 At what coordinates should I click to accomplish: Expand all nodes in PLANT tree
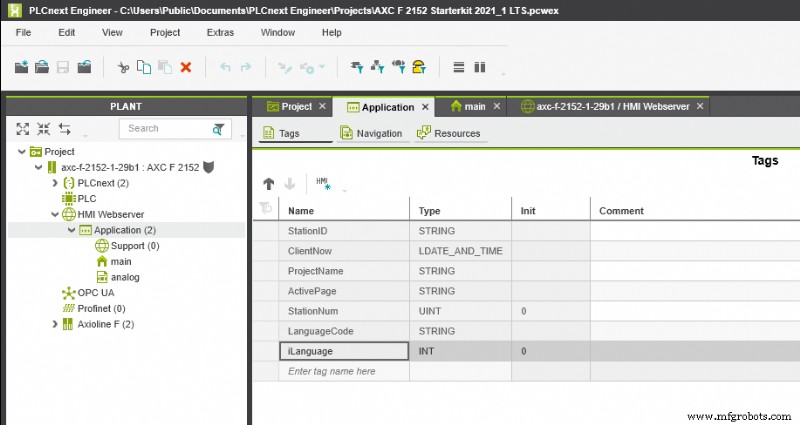[x=22, y=129]
